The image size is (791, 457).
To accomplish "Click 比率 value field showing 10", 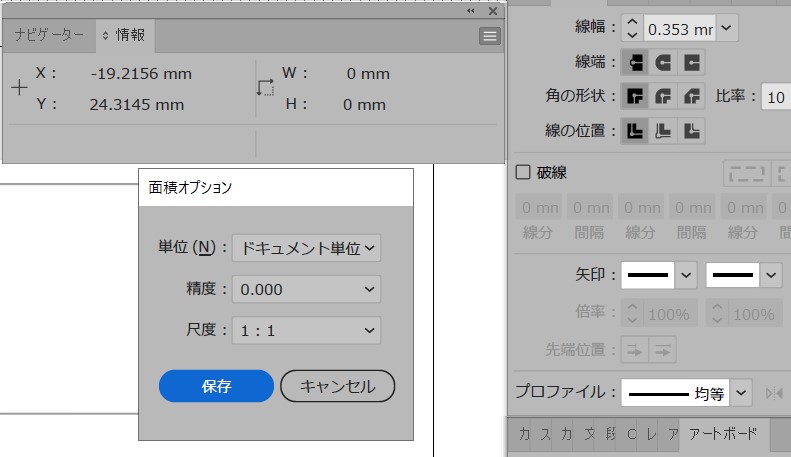I will pos(776,97).
